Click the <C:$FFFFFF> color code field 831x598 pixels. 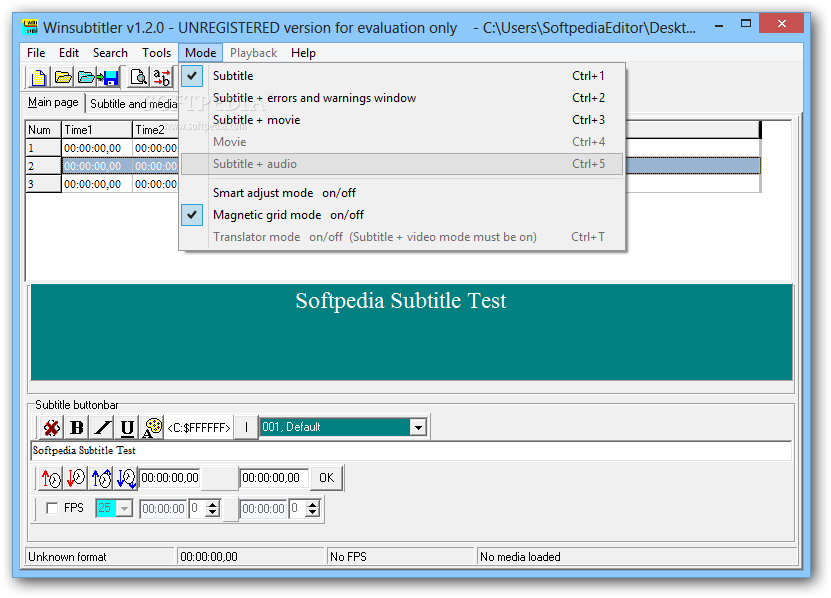(x=199, y=427)
